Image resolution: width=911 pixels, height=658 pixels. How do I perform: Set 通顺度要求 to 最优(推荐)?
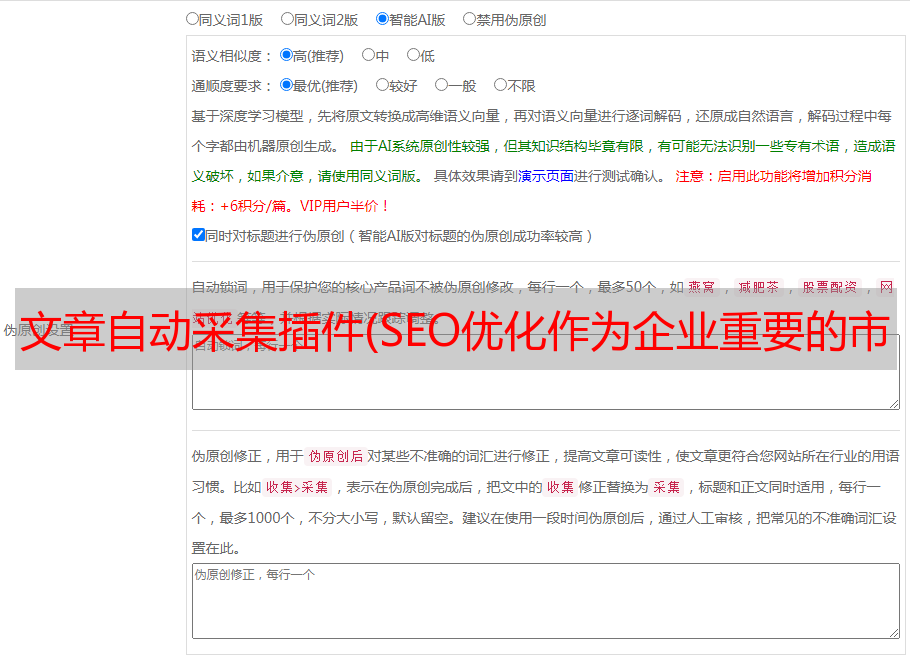click(286, 85)
